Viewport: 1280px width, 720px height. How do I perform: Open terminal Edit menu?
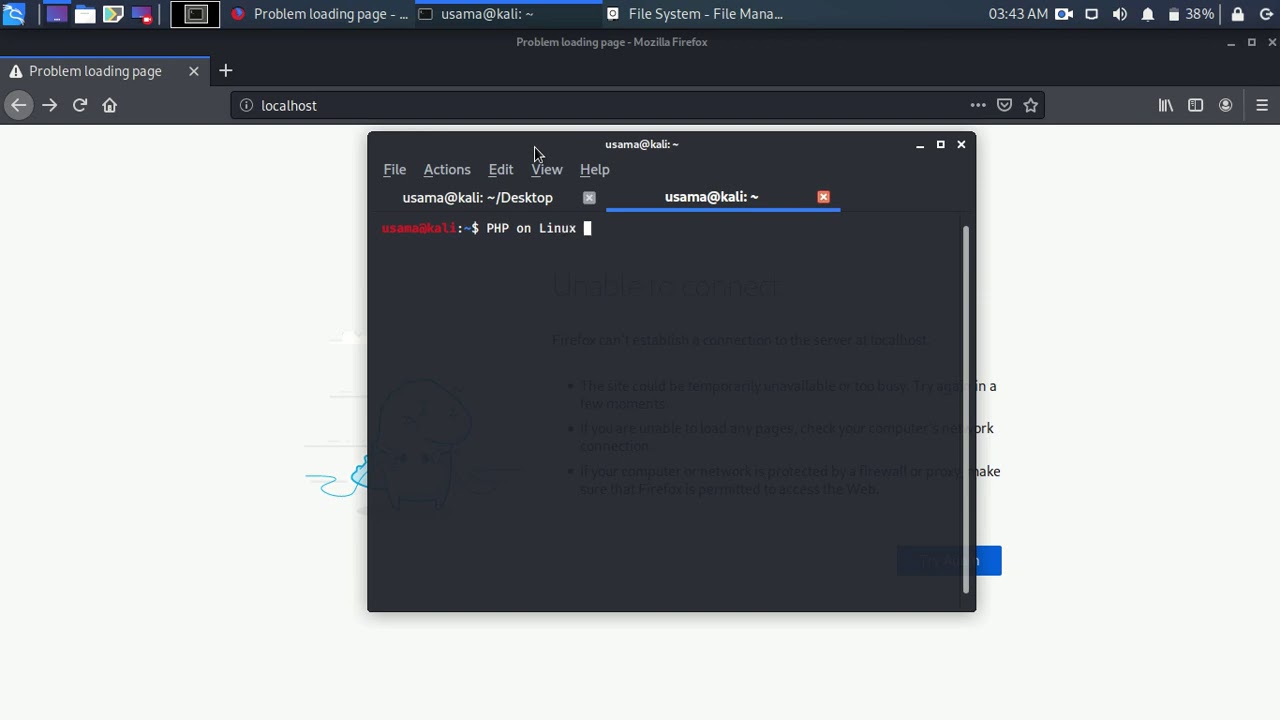pos(501,169)
